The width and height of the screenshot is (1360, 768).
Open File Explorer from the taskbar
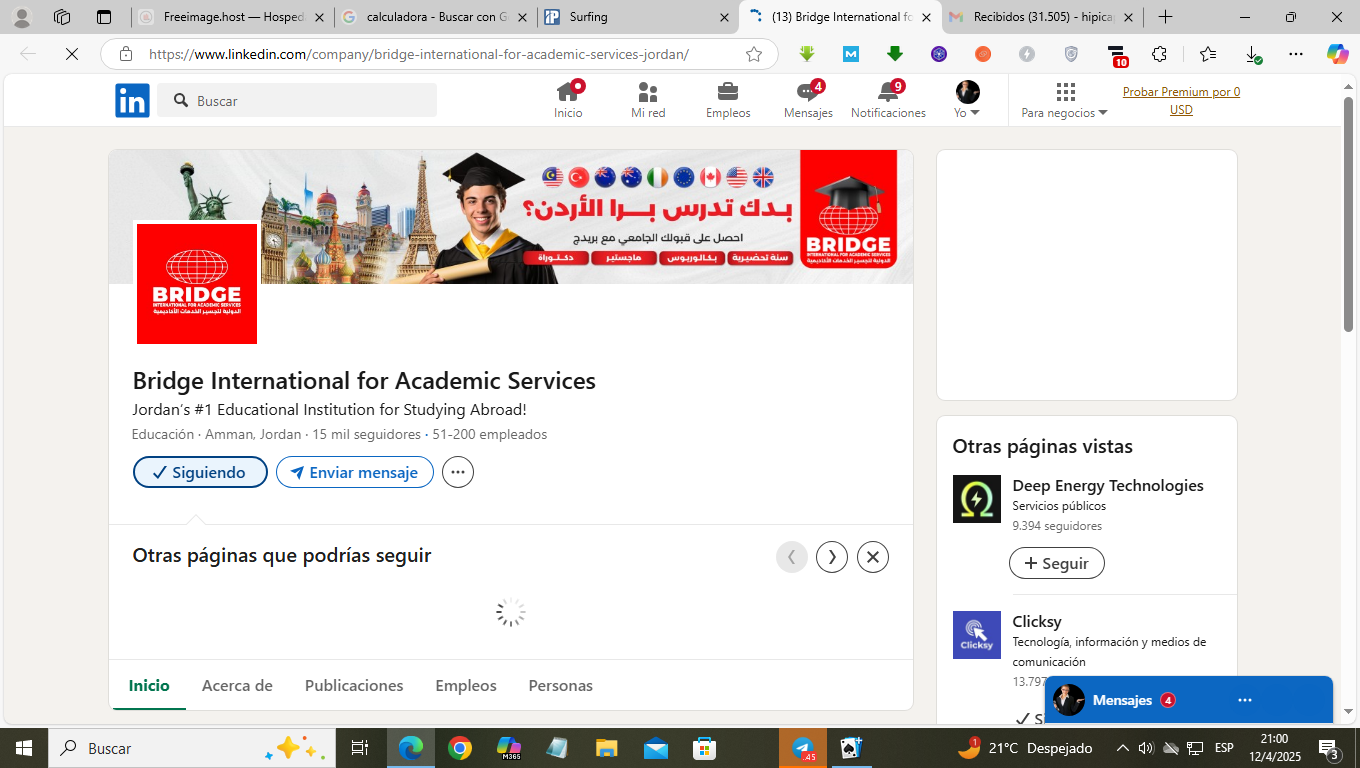(x=606, y=748)
